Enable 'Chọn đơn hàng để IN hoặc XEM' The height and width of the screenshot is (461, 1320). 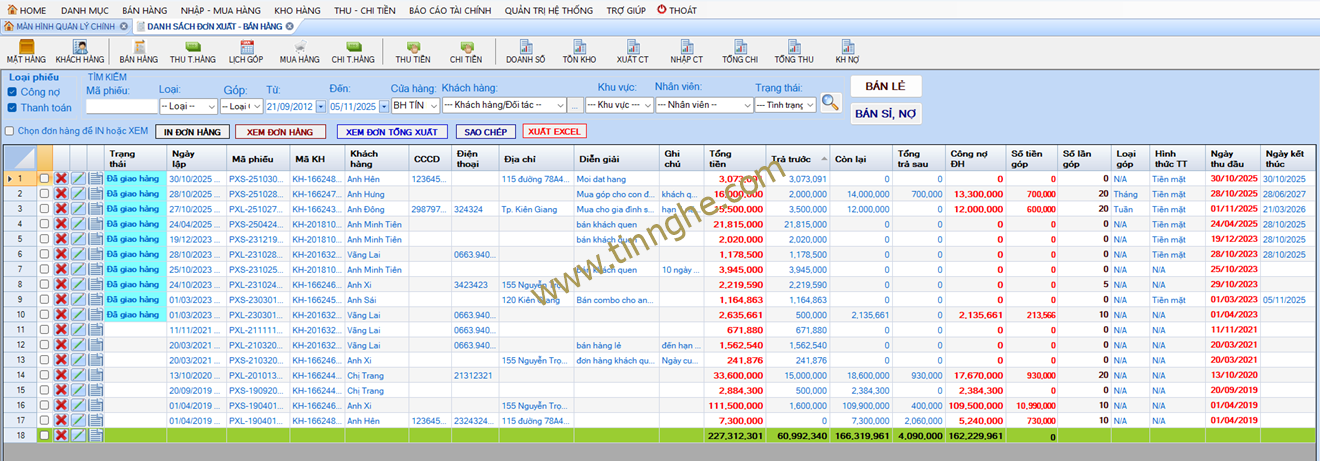pyautogui.click(x=10, y=131)
